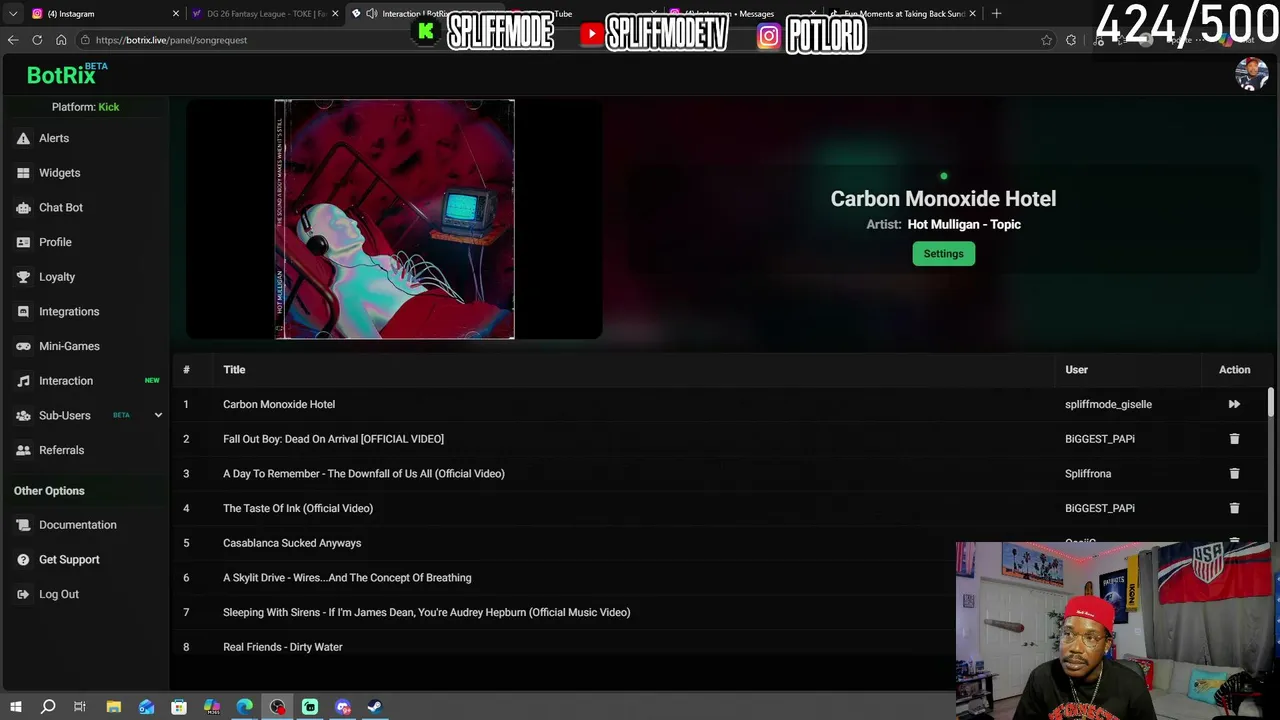The width and height of the screenshot is (1280, 720).
Task: Open a new browser tab
Action: (x=996, y=14)
